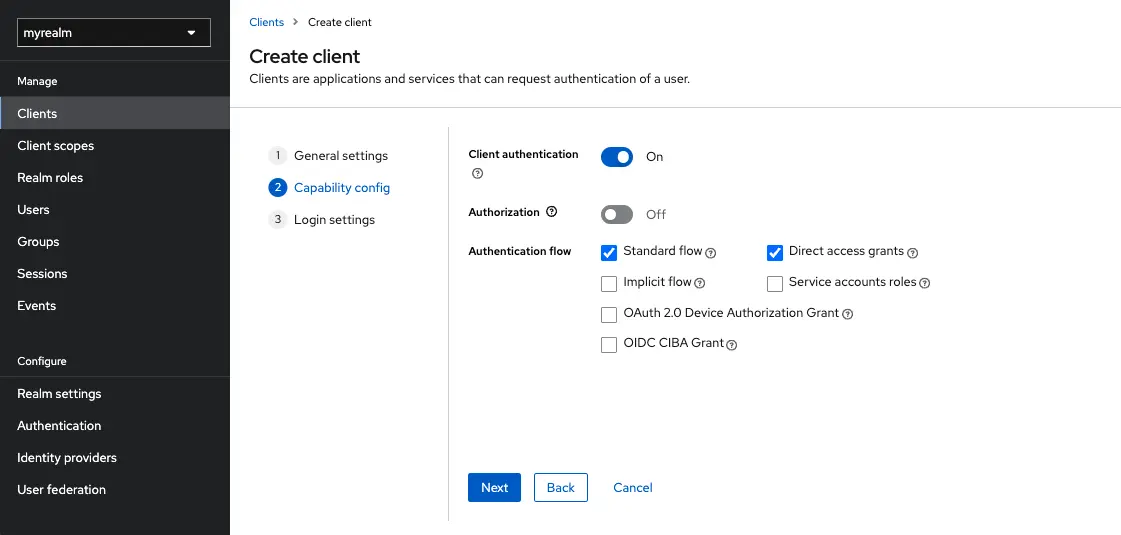Follow the Clients breadcrumb link
This screenshot has width=1121, height=535.
click(267, 22)
